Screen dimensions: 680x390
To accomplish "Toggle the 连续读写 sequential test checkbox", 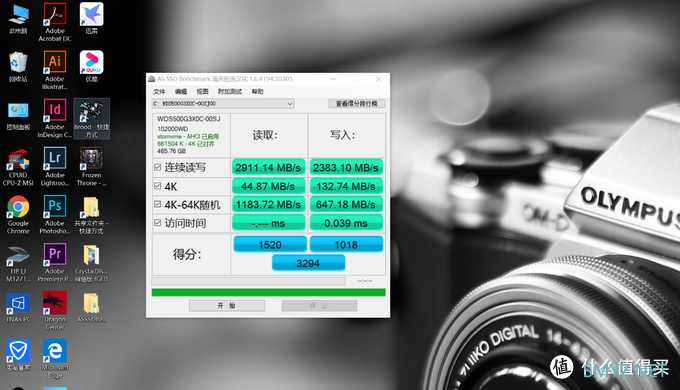I will pos(157,167).
